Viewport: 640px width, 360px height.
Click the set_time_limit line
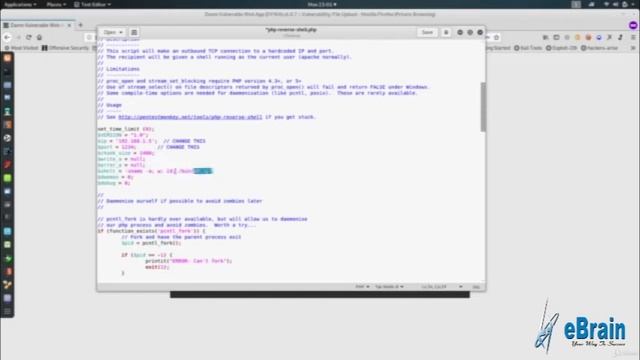point(126,129)
